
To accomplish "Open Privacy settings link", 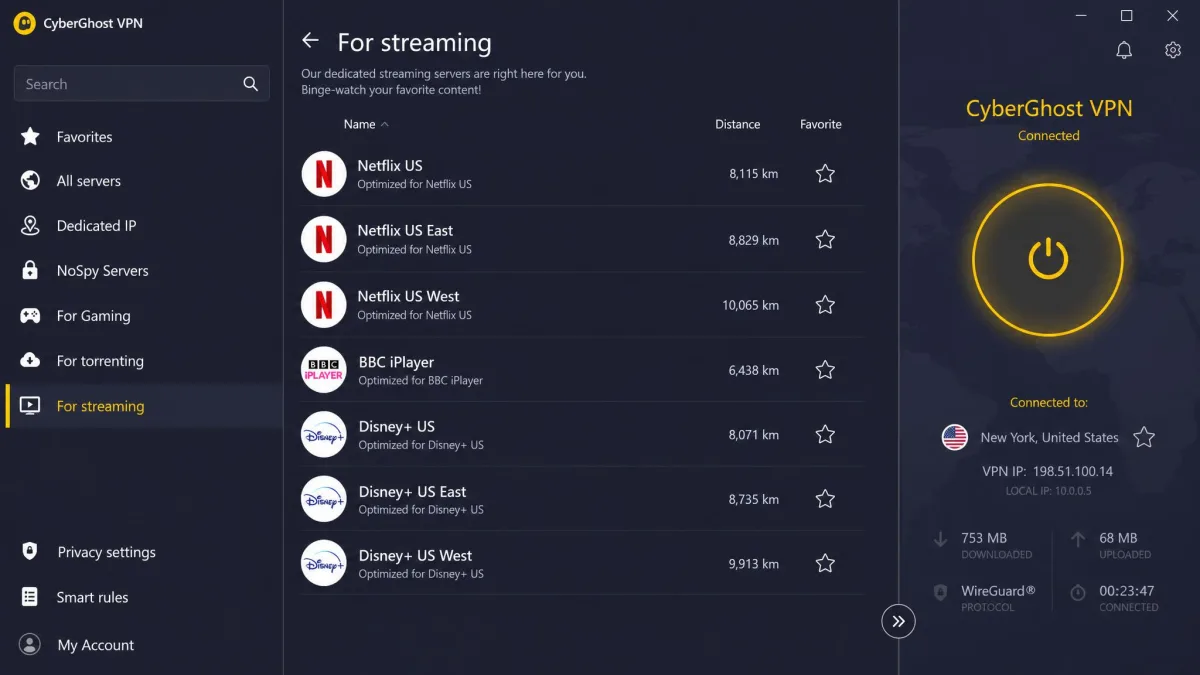I will [x=106, y=552].
